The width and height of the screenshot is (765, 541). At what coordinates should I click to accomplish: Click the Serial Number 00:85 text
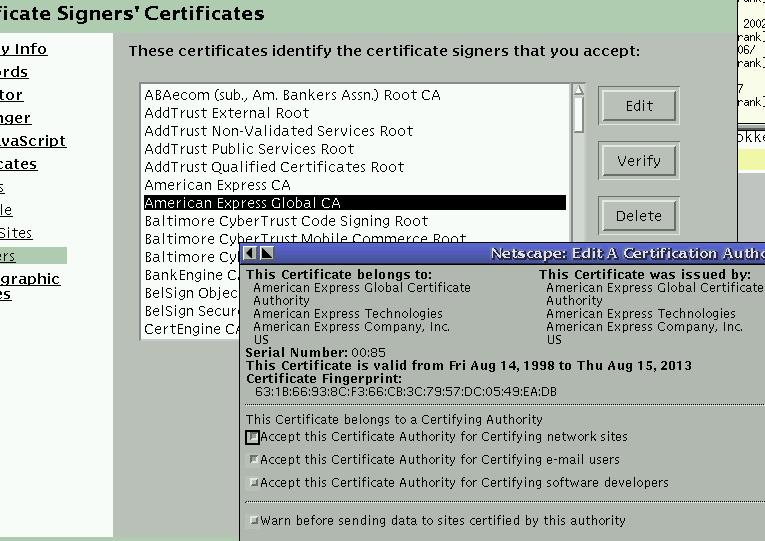click(316, 353)
